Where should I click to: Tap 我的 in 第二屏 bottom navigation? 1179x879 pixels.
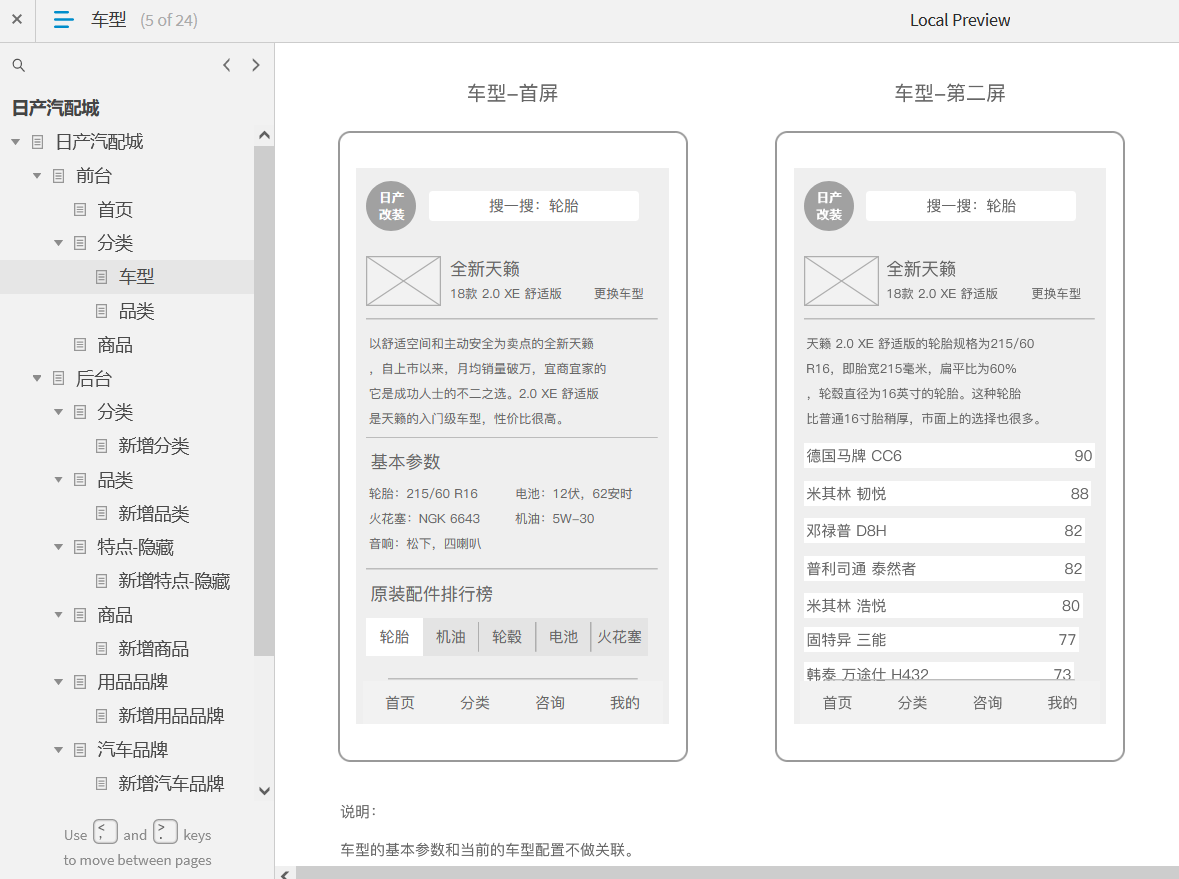1062,703
